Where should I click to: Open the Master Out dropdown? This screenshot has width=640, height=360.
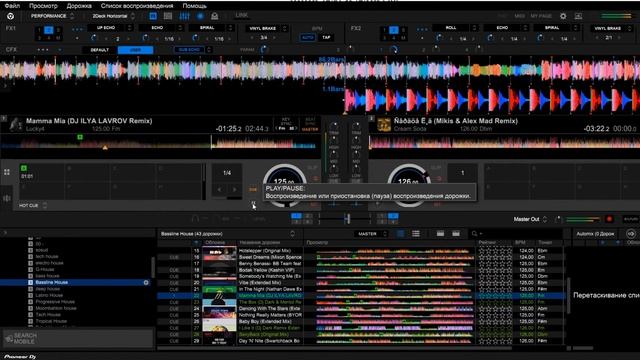tap(530, 219)
